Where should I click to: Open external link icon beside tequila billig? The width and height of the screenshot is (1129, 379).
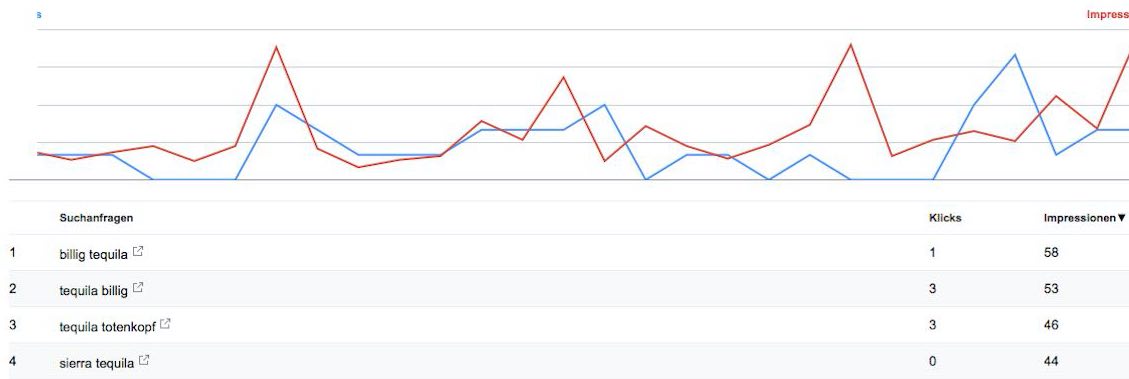pos(138,287)
